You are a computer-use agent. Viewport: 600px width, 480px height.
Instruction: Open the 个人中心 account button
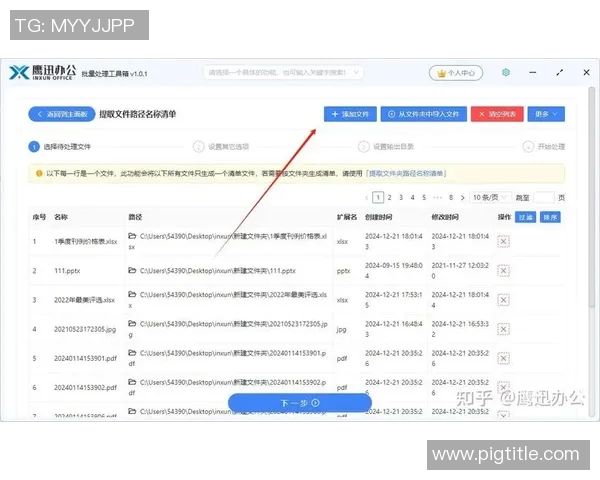[456, 73]
